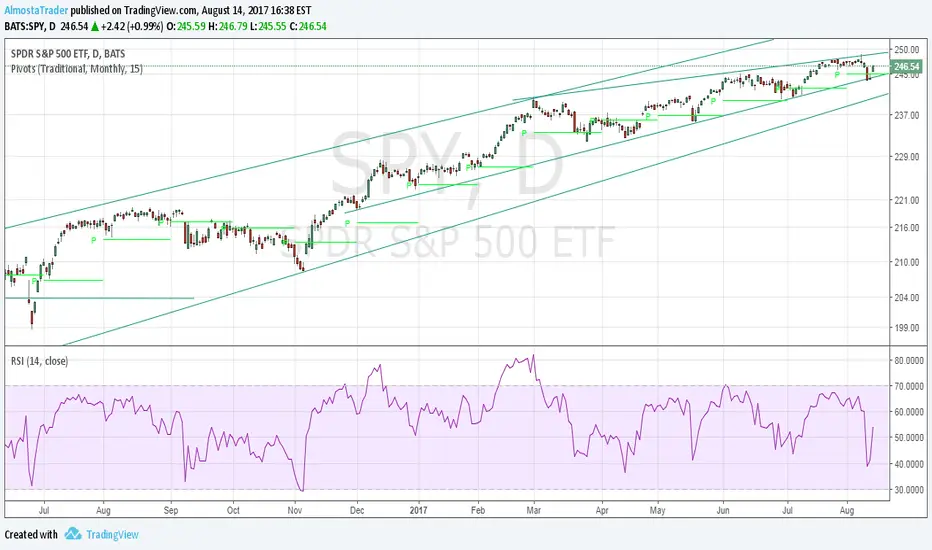
Task: Click the TradingView cloud logo icon
Action: pos(73,534)
